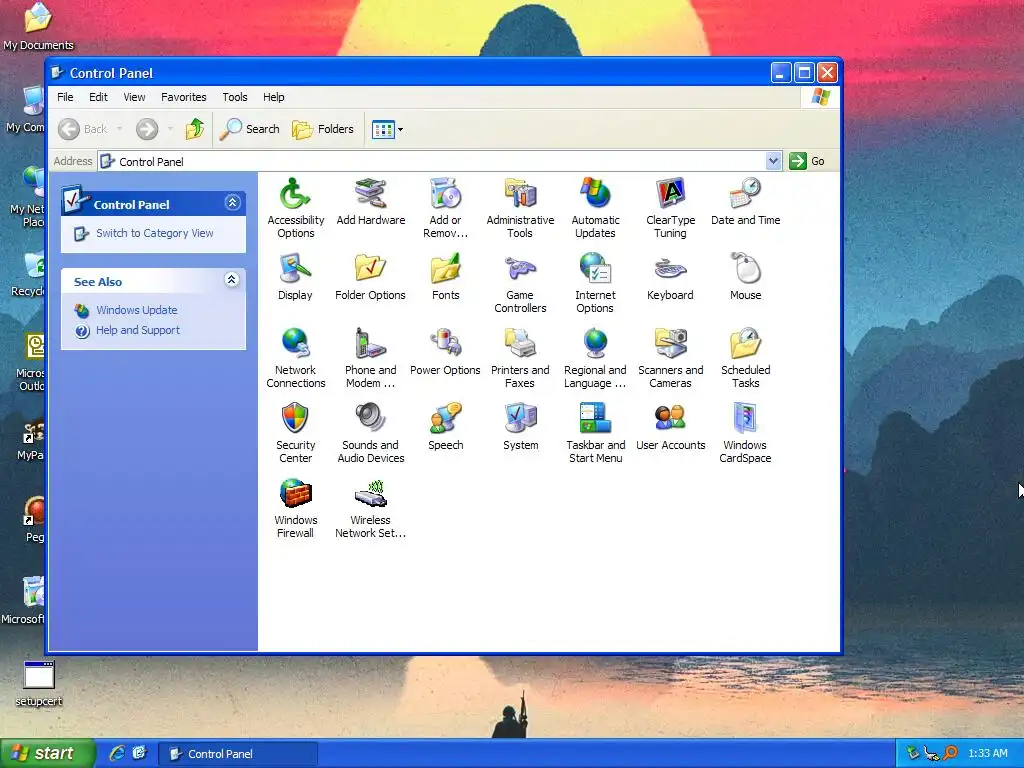Expand the Back history dropdown arrow
The height and width of the screenshot is (768, 1024).
click(x=120, y=129)
